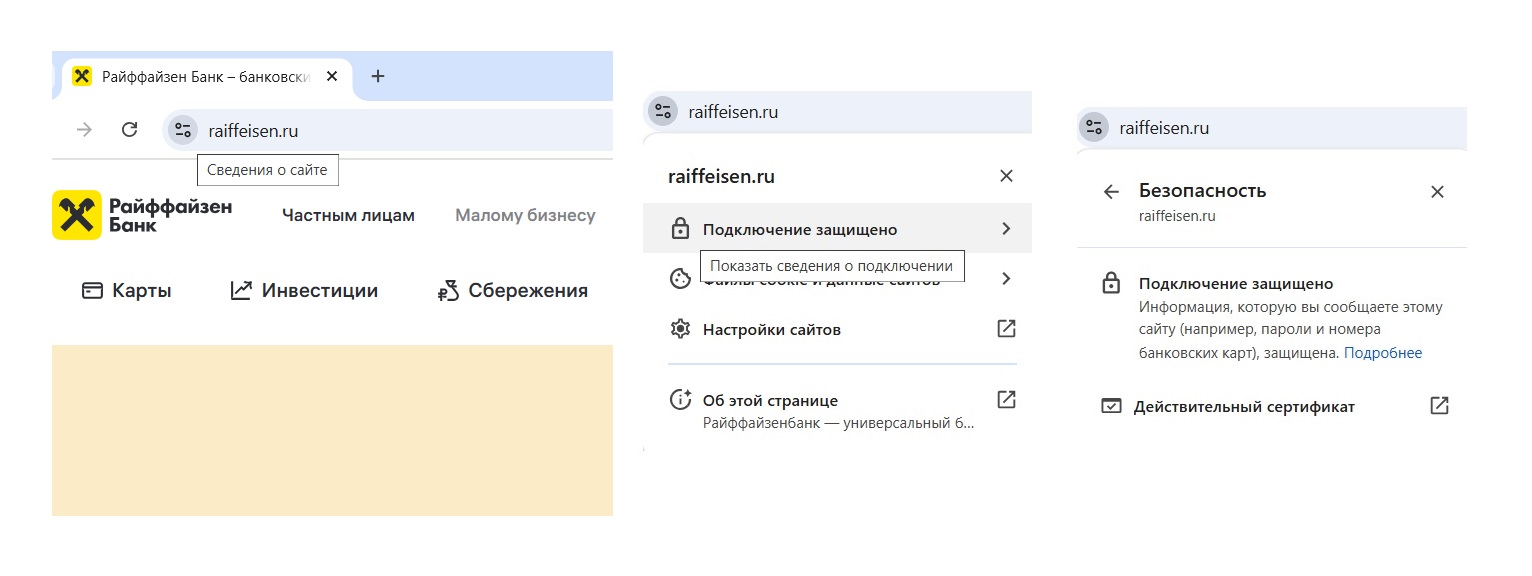Open the Сбережения menu item
1532x576 pixels.
coord(513,291)
